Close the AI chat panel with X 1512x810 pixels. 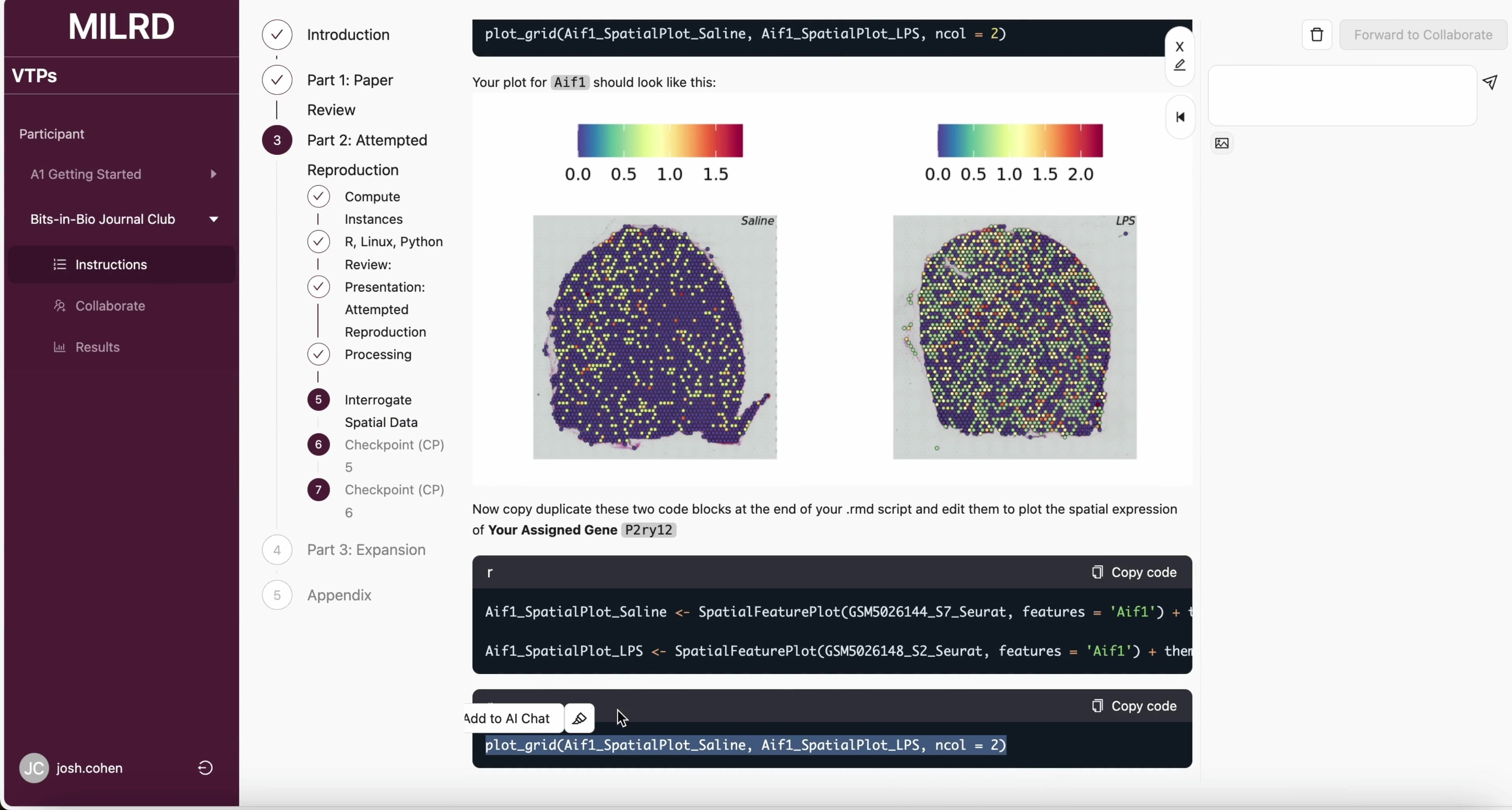point(1179,46)
